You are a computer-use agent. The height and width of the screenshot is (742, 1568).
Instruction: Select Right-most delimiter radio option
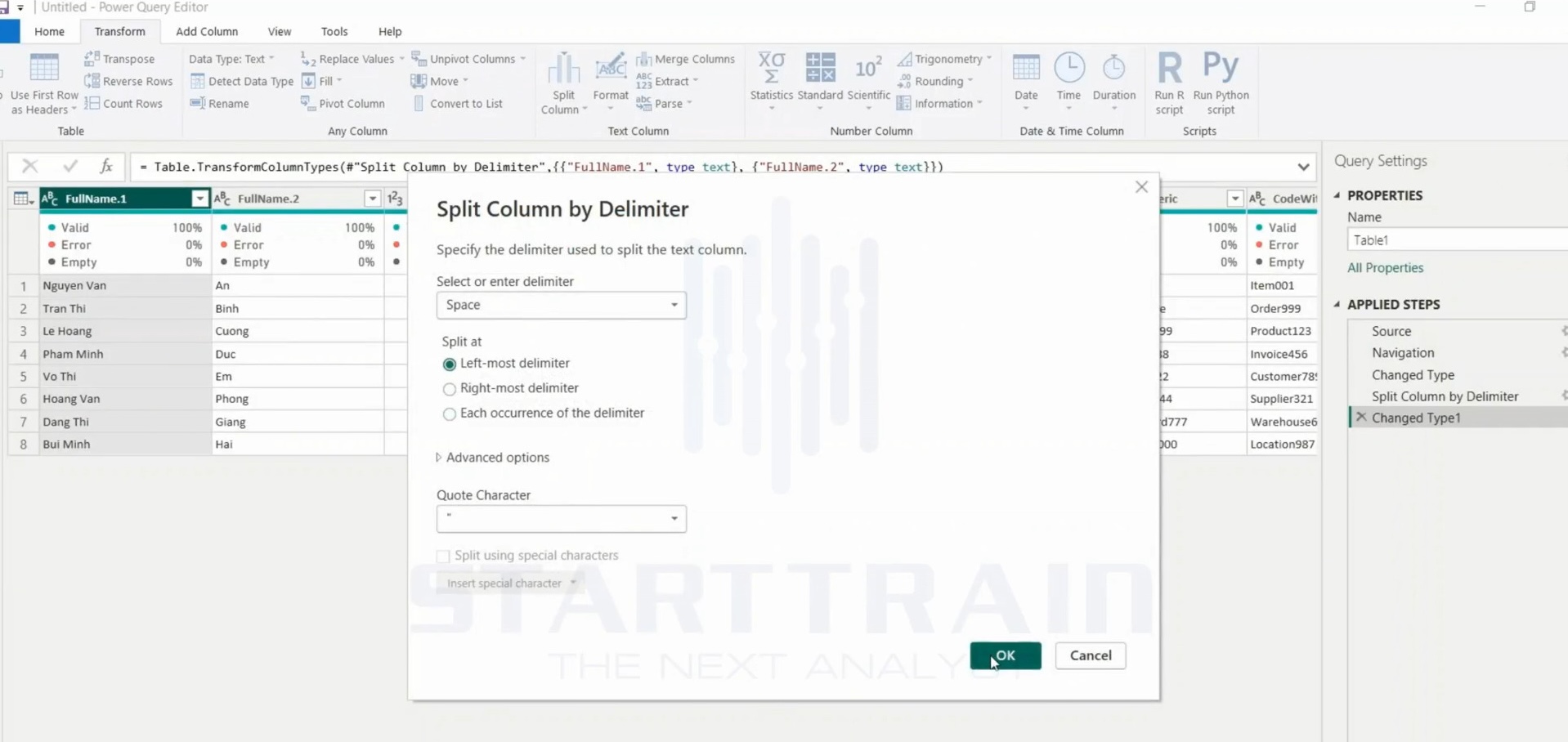tap(449, 389)
